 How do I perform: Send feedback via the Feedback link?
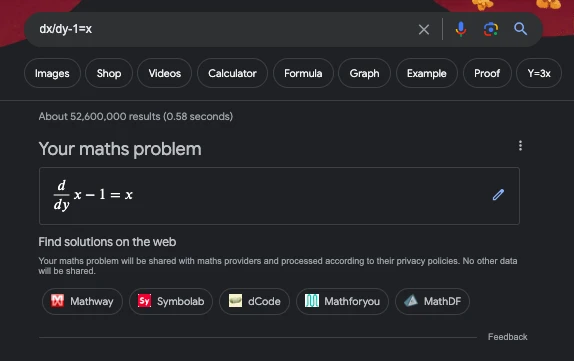[x=507, y=337]
